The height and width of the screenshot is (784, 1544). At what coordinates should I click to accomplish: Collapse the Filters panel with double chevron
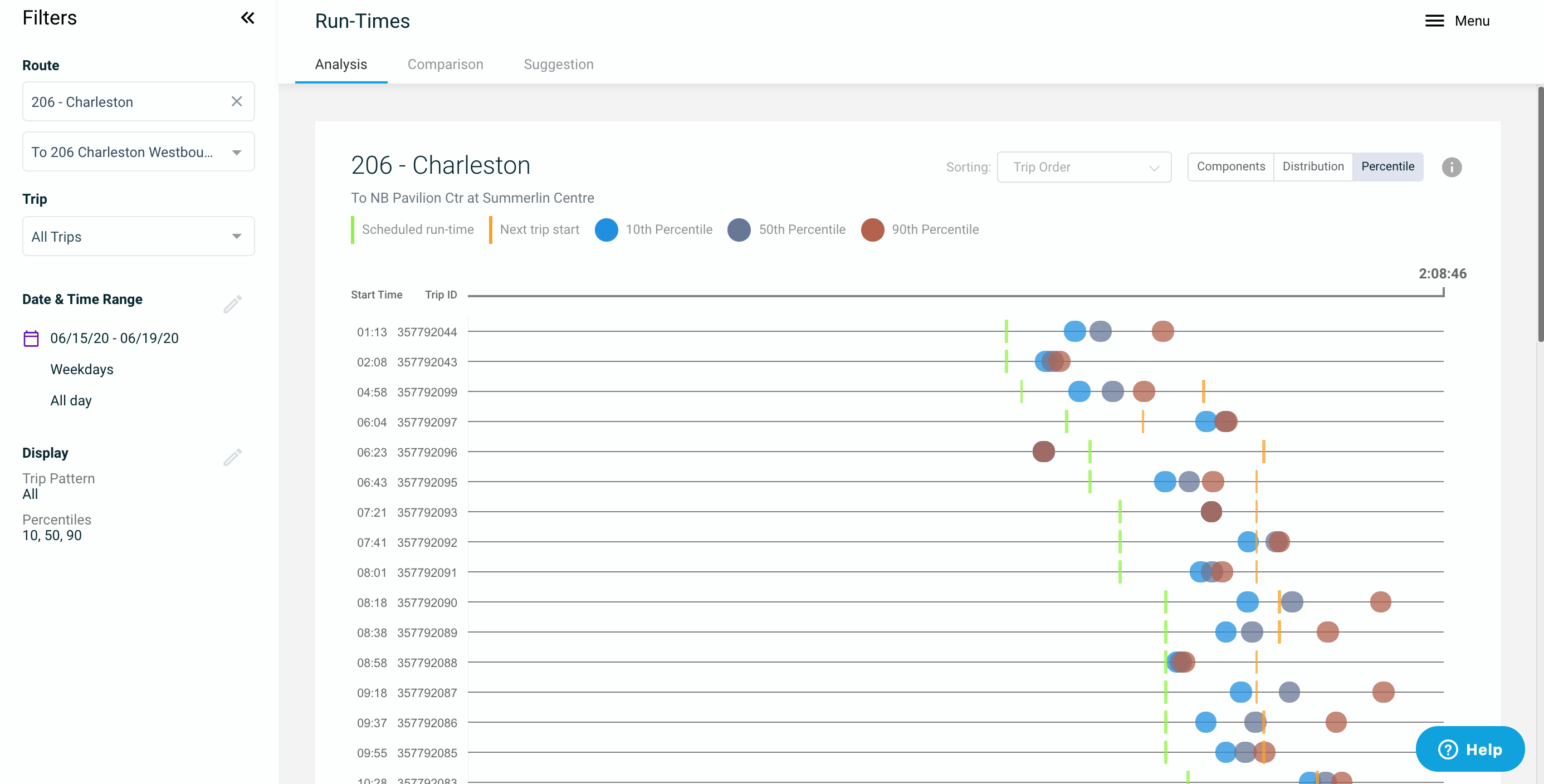(x=247, y=18)
